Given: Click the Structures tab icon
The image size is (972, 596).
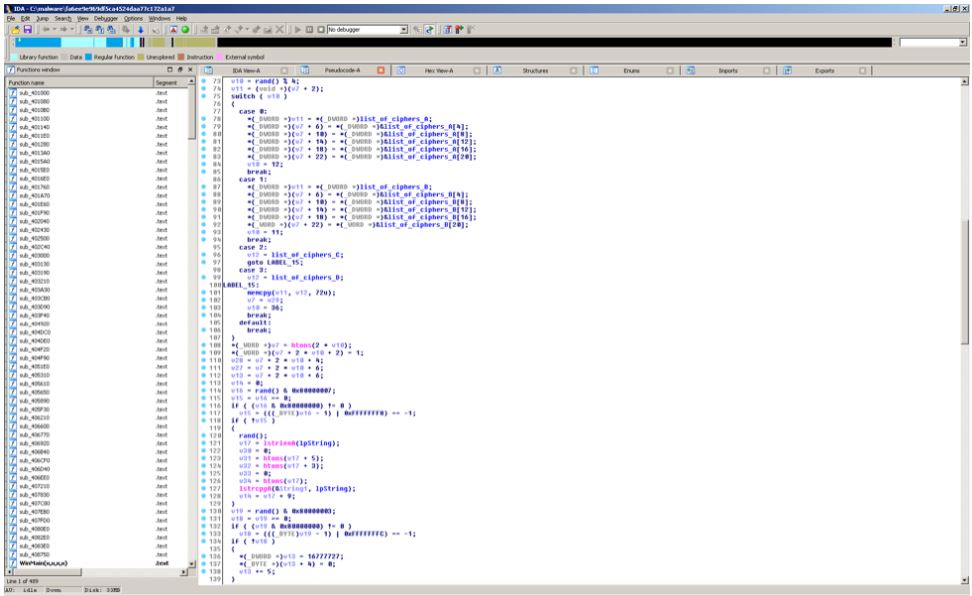Looking at the screenshot, I should pyautogui.click(x=497, y=70).
